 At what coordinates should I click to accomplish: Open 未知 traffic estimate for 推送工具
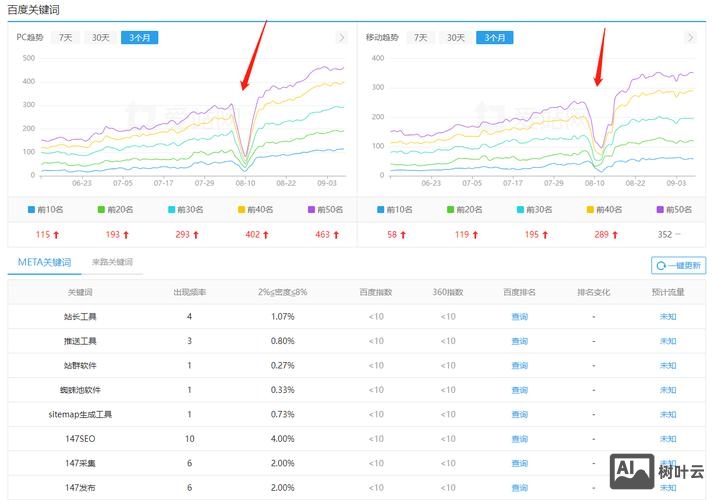coord(667,341)
